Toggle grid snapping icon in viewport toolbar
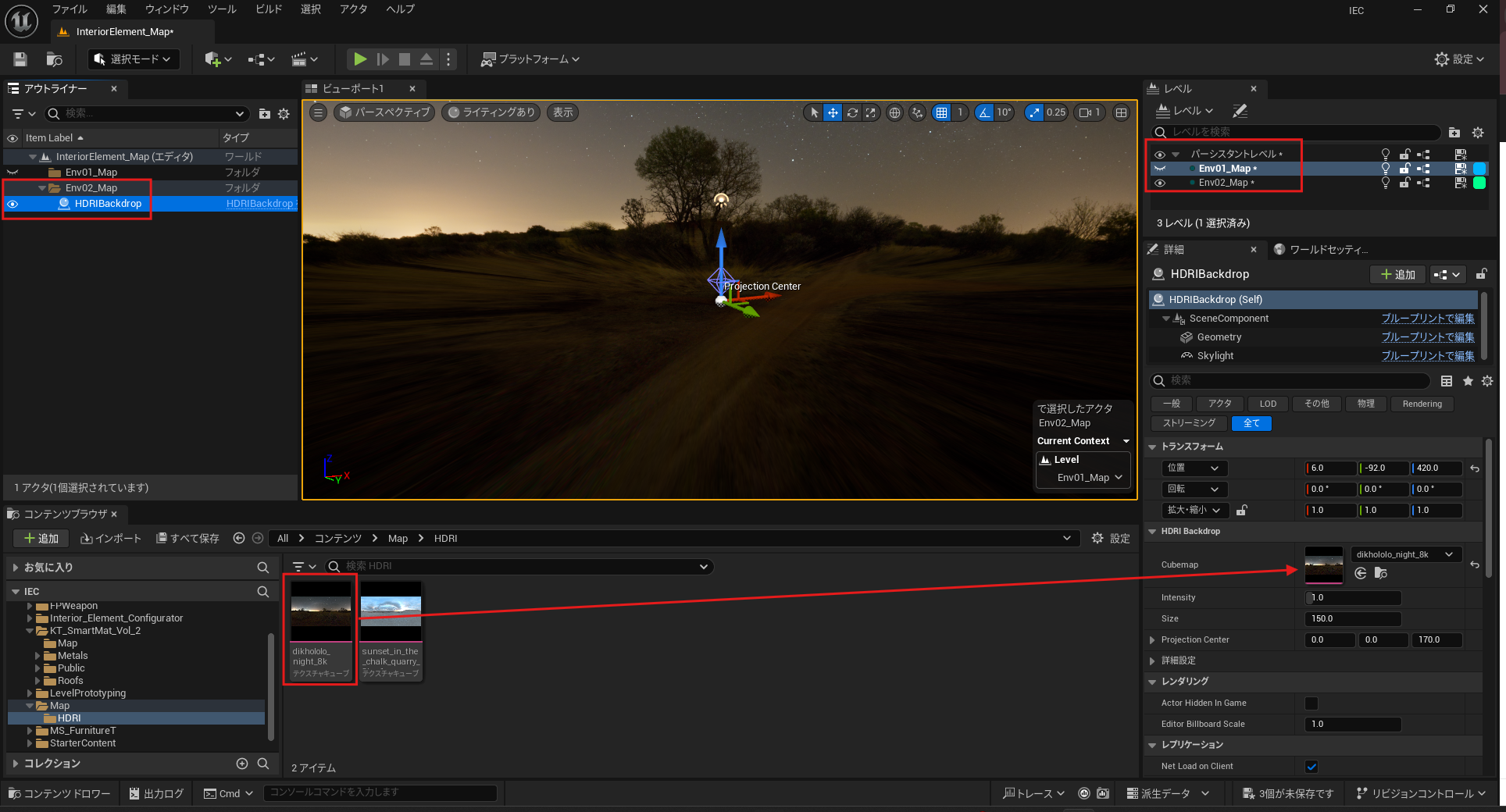1506x812 pixels. point(942,112)
